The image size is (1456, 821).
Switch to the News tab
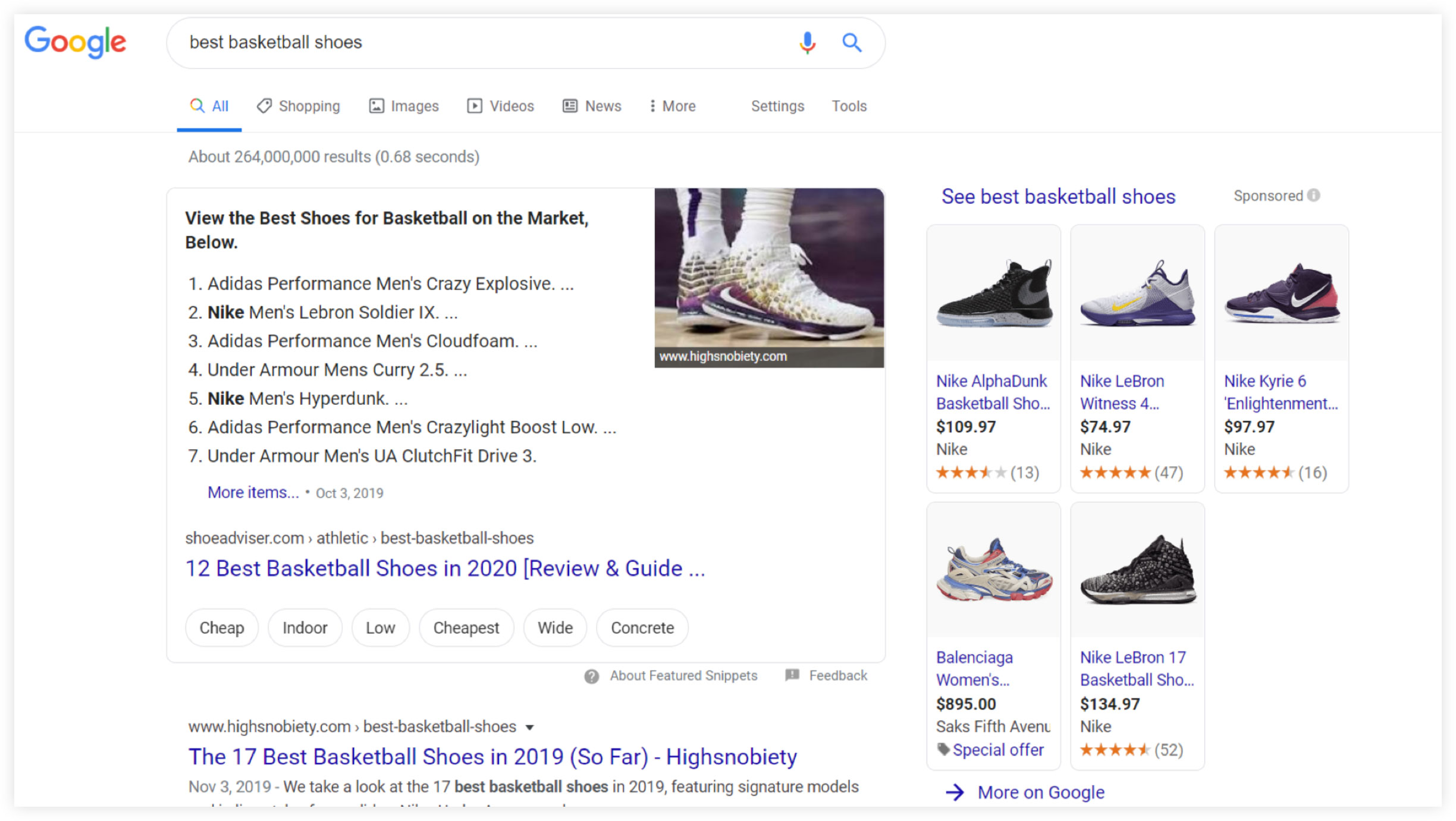pyautogui.click(x=592, y=106)
